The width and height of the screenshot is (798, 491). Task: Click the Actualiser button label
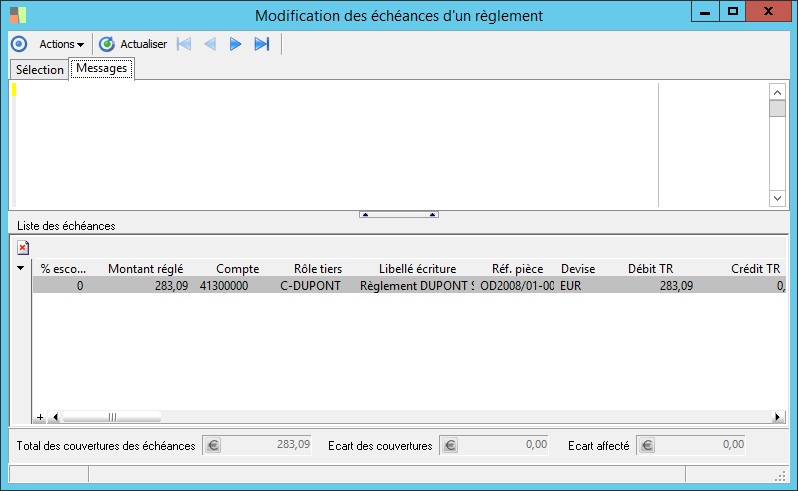pyautogui.click(x=144, y=44)
